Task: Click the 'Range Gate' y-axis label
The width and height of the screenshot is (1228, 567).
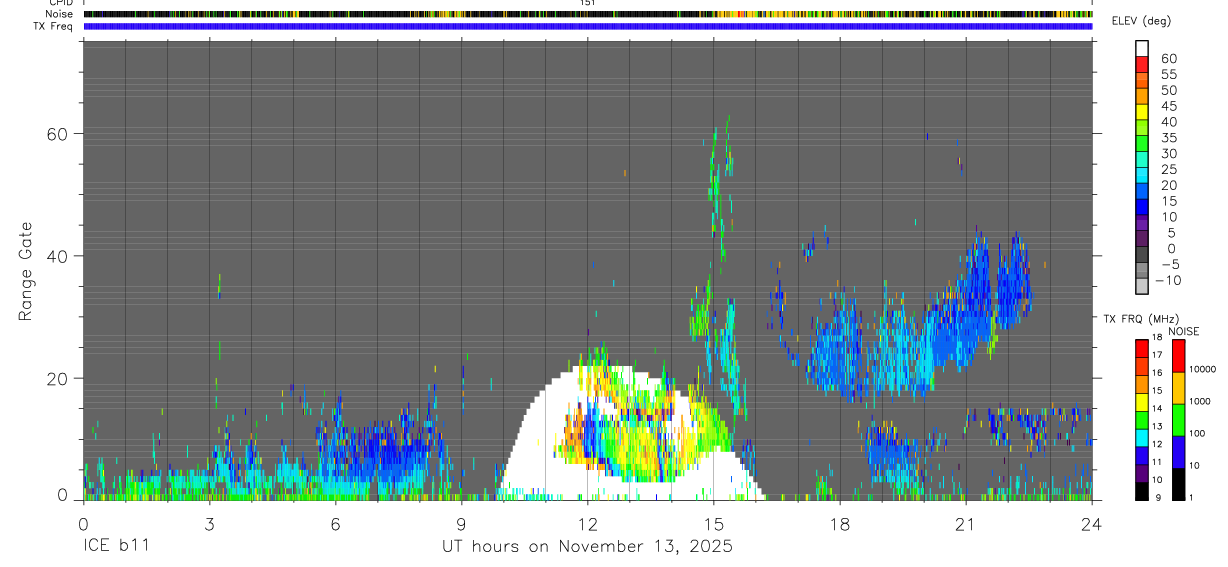Action: click(x=26, y=272)
